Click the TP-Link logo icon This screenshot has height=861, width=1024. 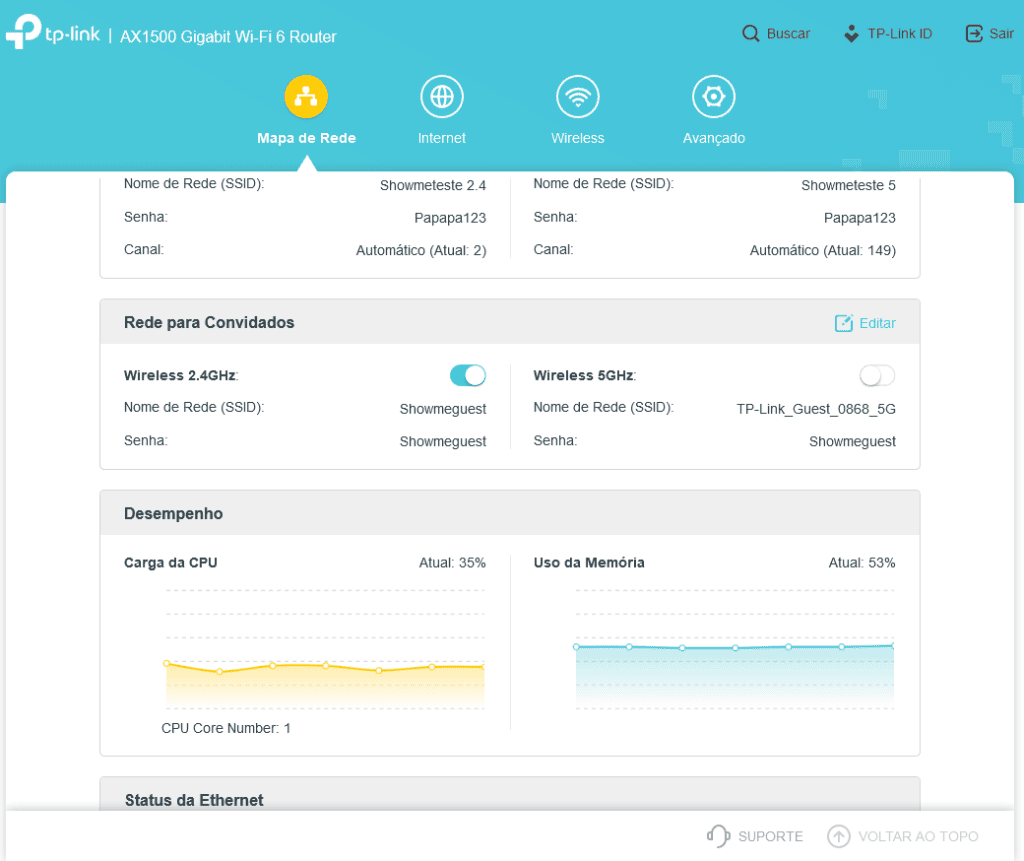click(x=23, y=34)
